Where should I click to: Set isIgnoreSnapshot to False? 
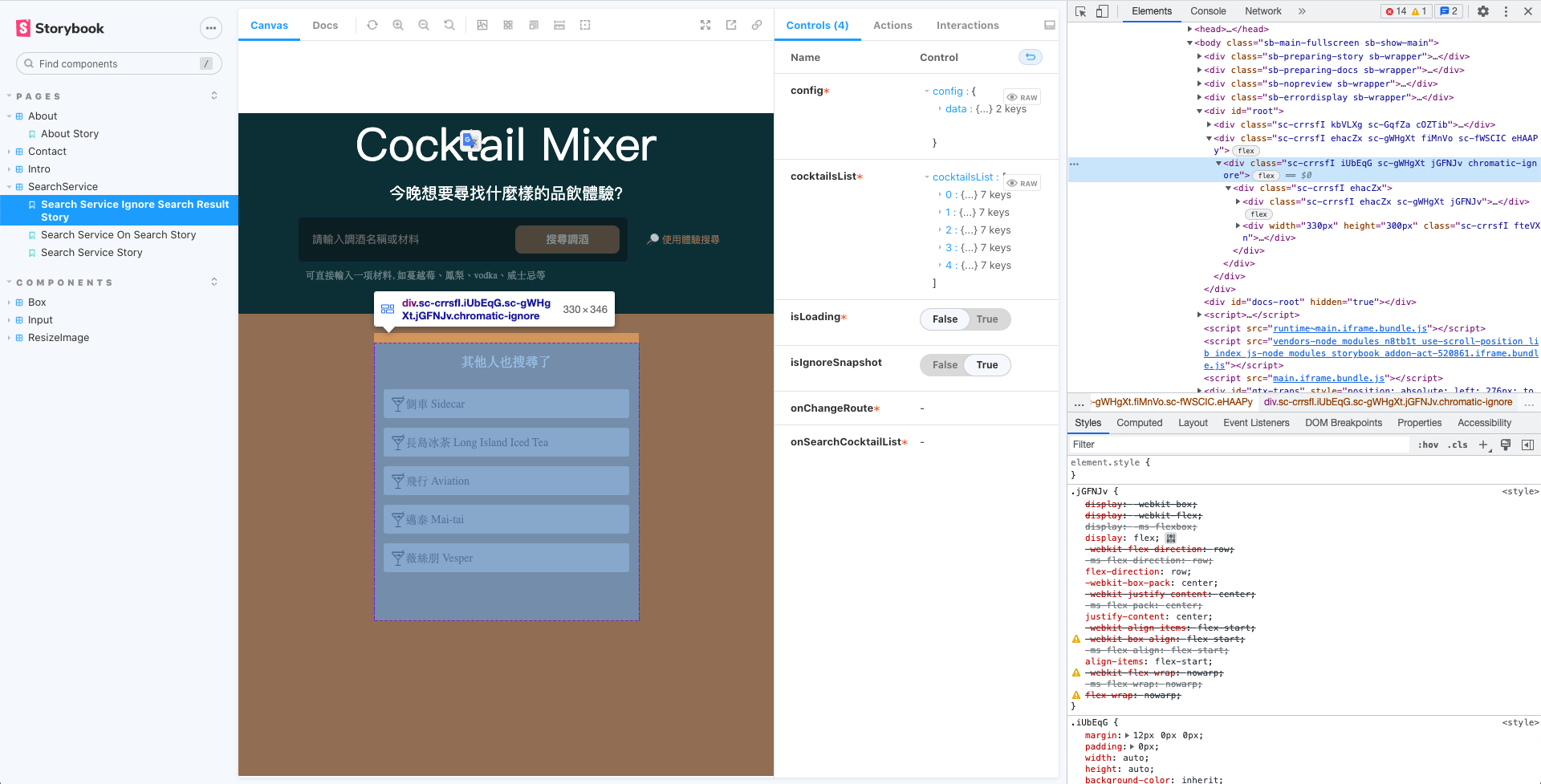[945, 365]
